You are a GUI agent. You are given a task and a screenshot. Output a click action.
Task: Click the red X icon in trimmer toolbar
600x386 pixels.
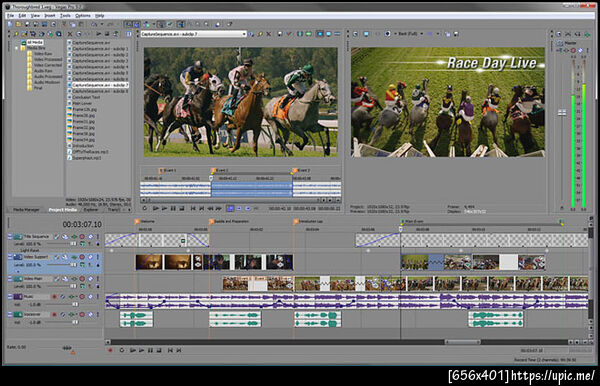pos(269,34)
